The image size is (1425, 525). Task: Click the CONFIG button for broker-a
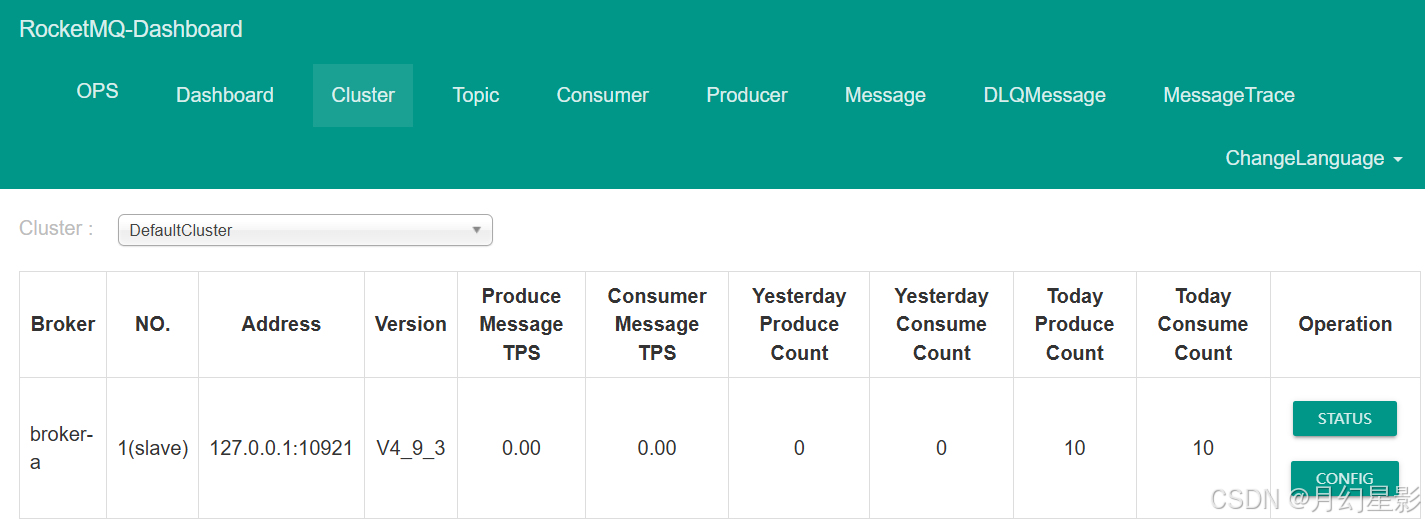(1344, 478)
